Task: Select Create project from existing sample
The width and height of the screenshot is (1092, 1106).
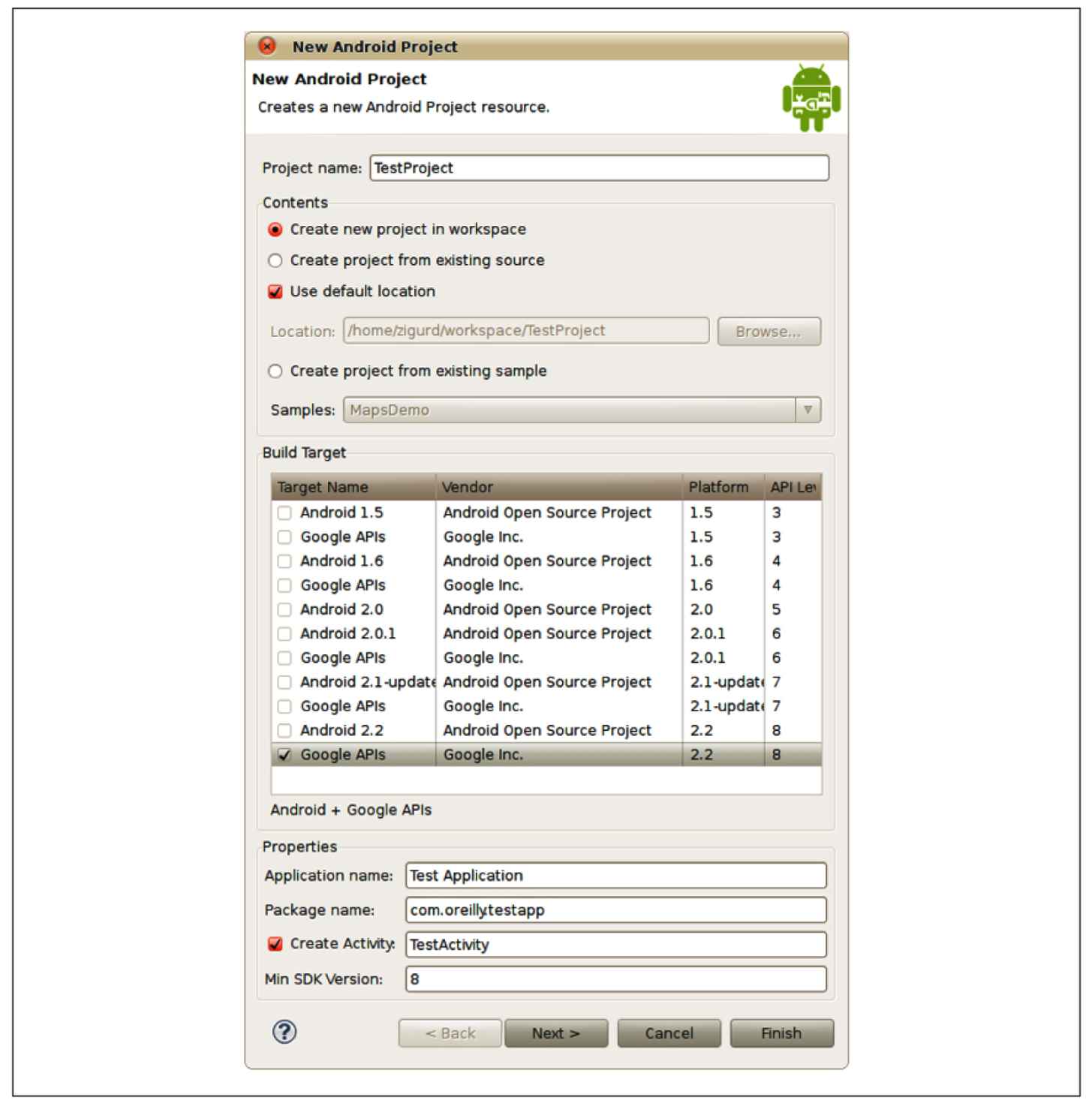Action: (x=275, y=371)
